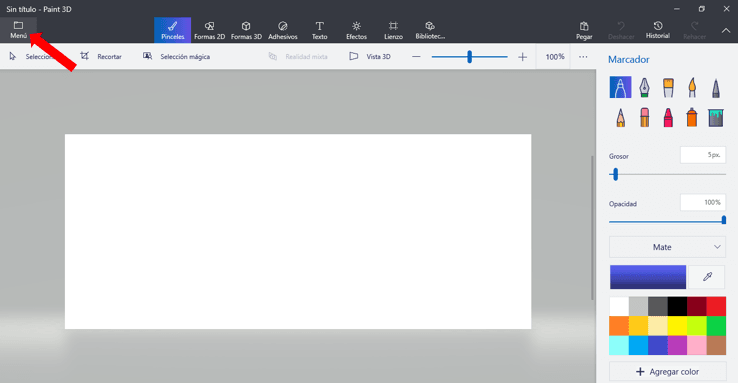Choose the orange color swatch
Viewport: 738px width, 383px height.
(619, 326)
